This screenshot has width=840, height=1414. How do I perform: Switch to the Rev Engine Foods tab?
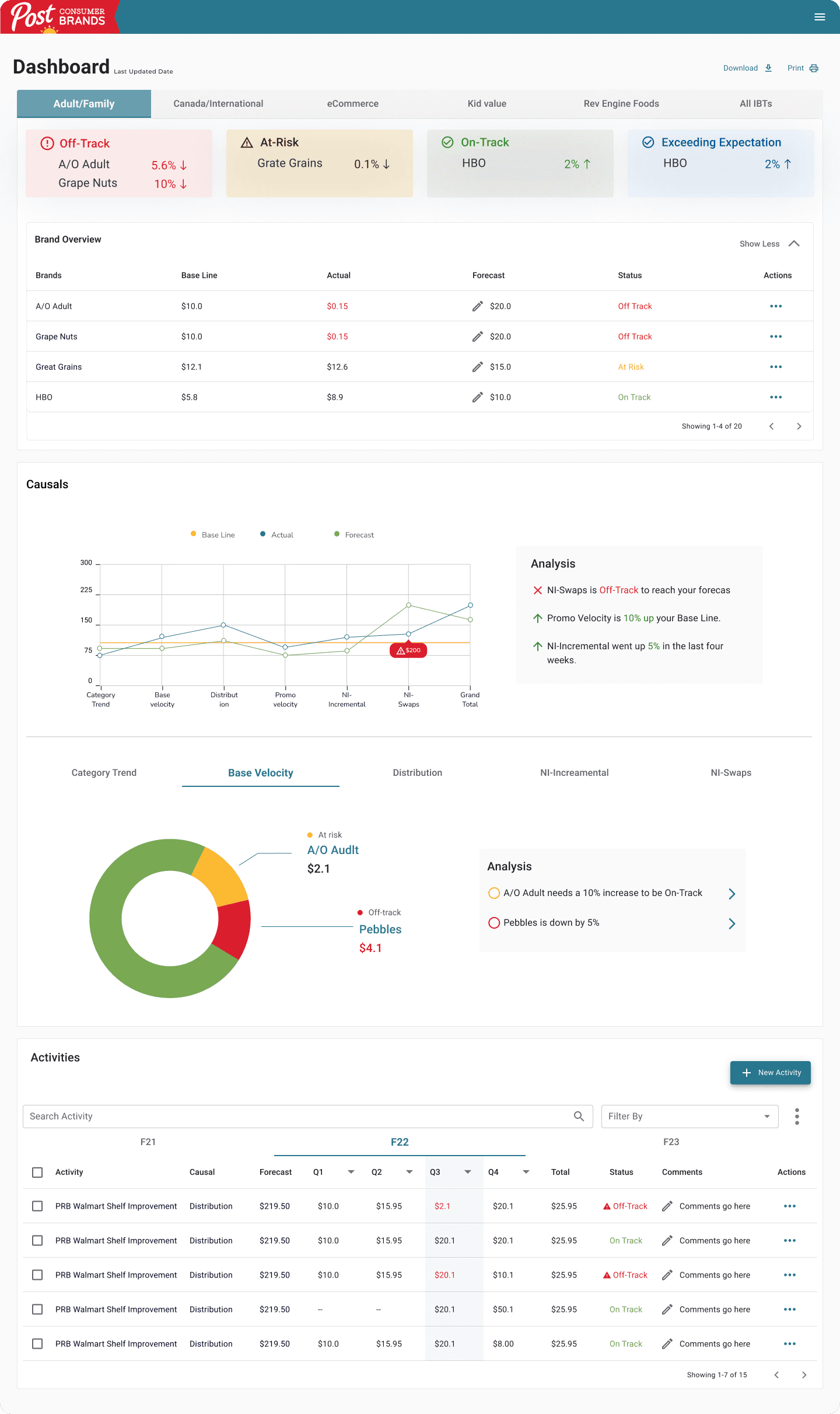[621, 104]
